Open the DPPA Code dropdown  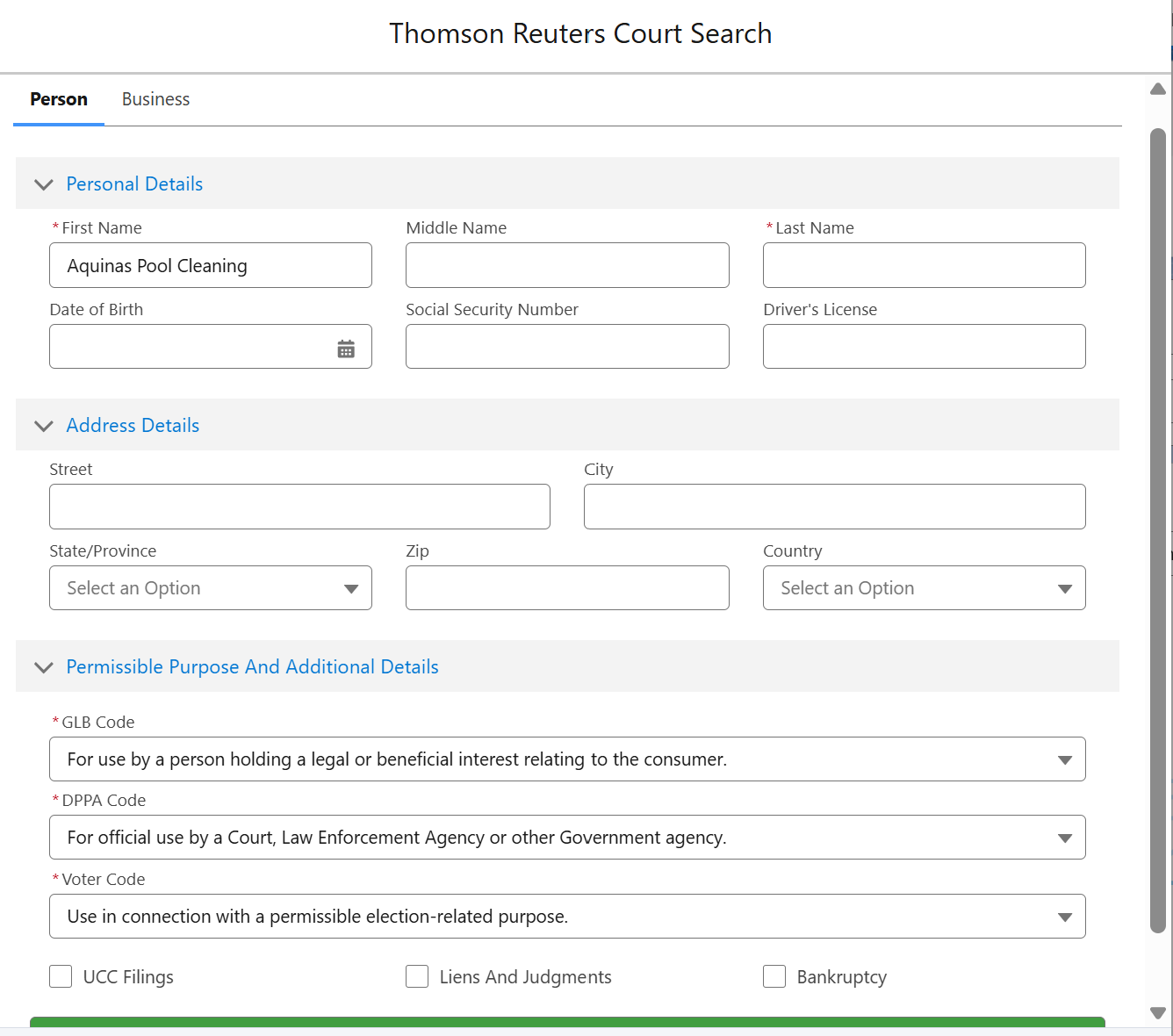[567, 838]
